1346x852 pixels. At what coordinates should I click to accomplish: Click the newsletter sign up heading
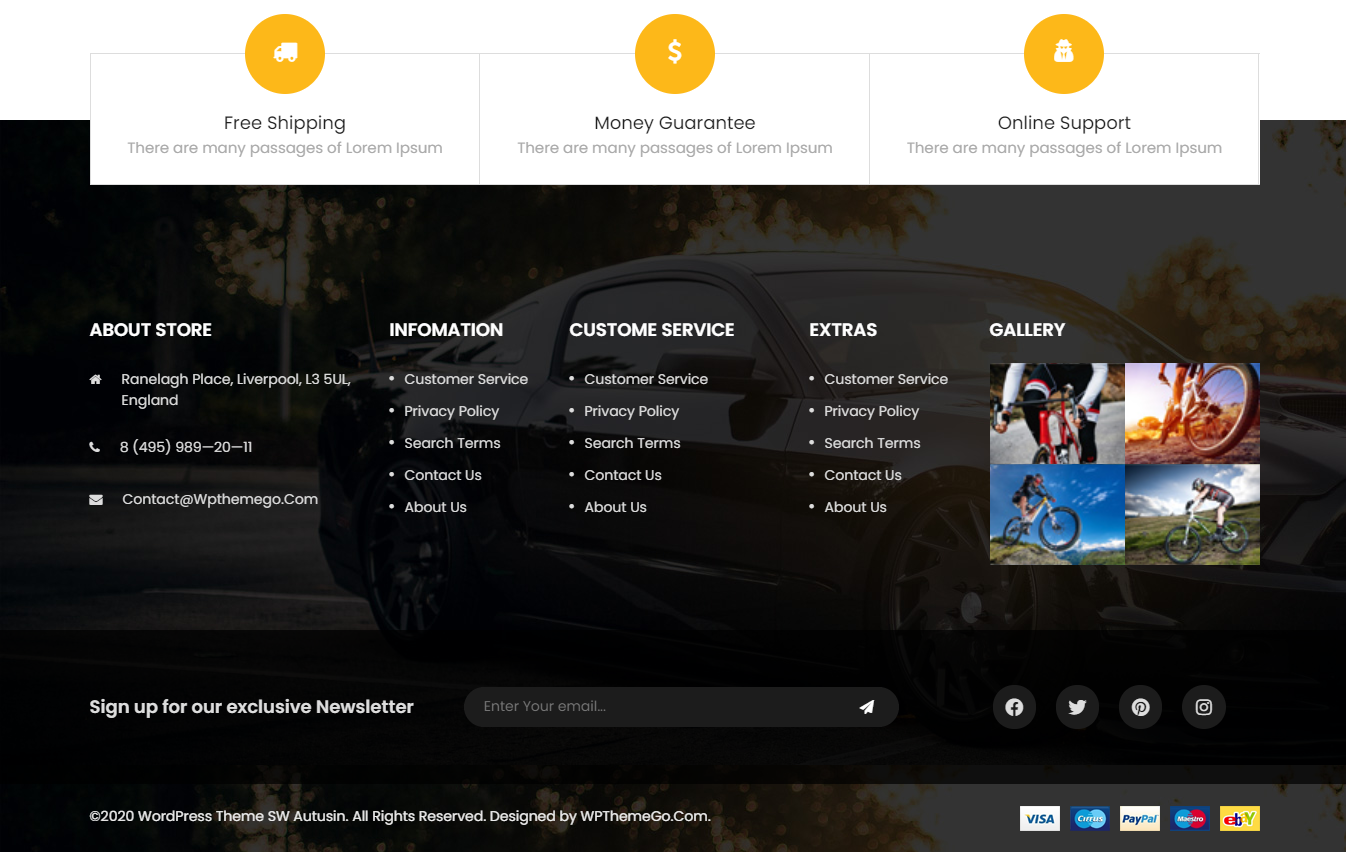click(x=251, y=707)
